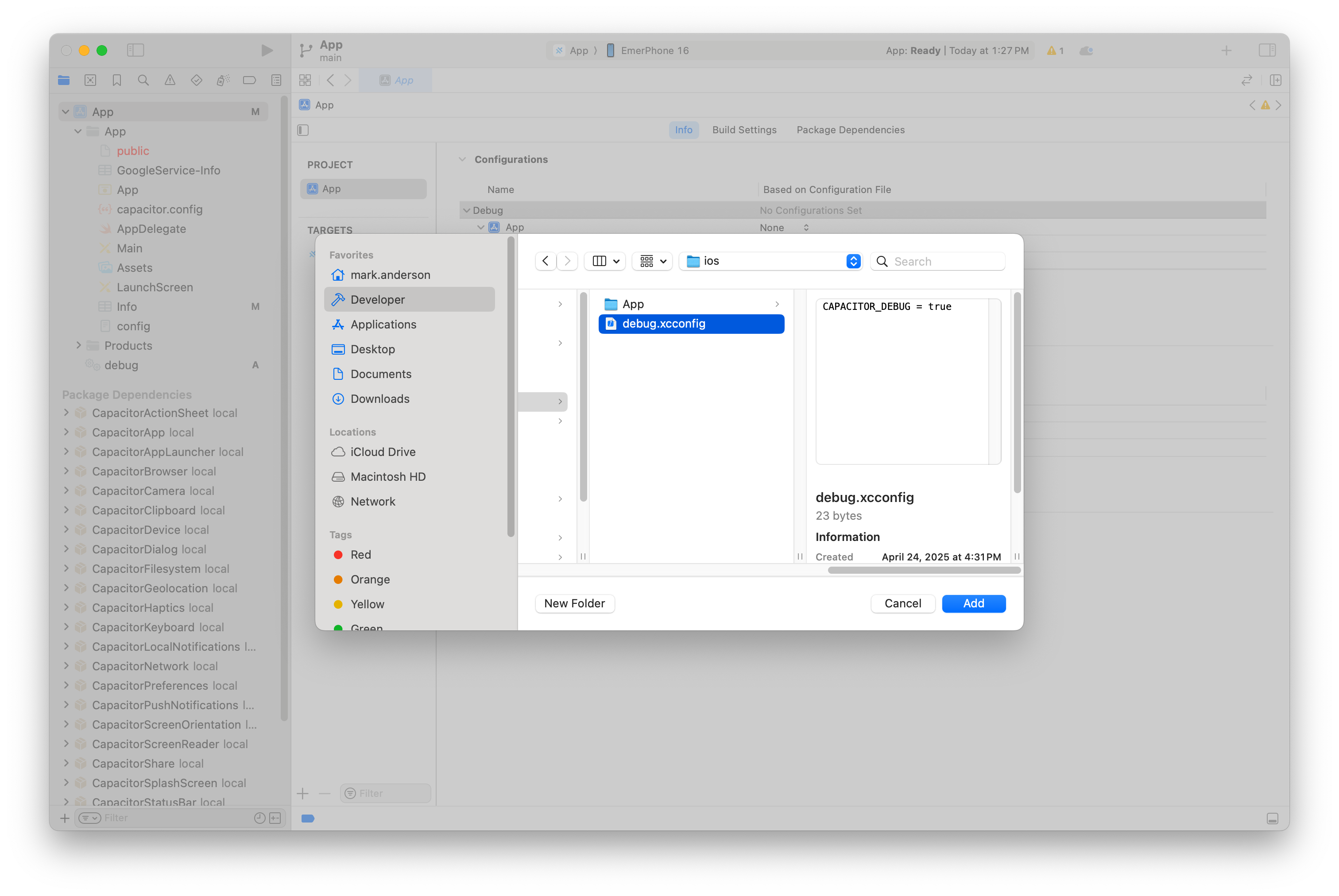
Task: Toggle the right inspector panel
Action: (x=1266, y=50)
